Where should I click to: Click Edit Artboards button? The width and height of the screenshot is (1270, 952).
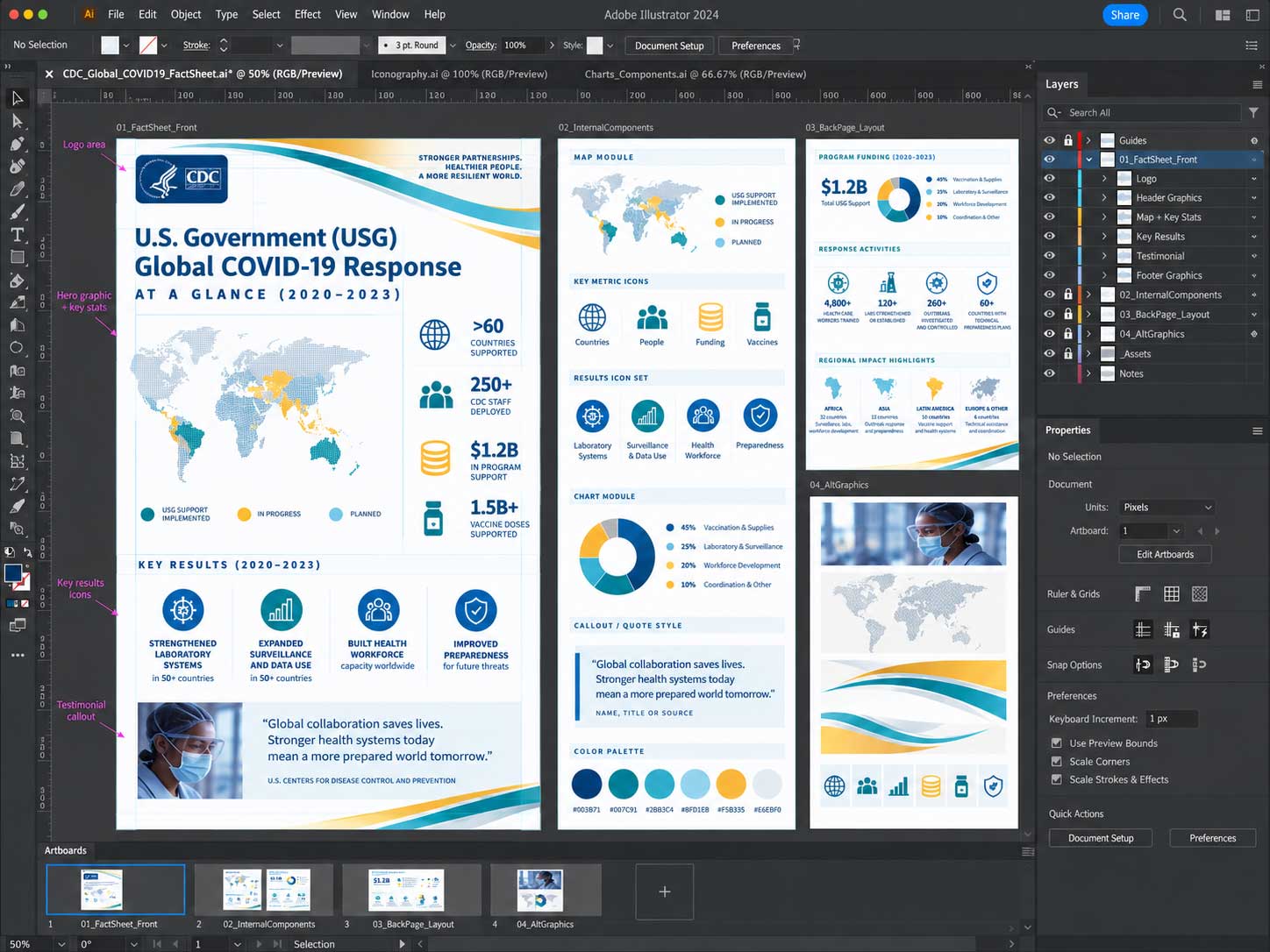tap(1165, 554)
